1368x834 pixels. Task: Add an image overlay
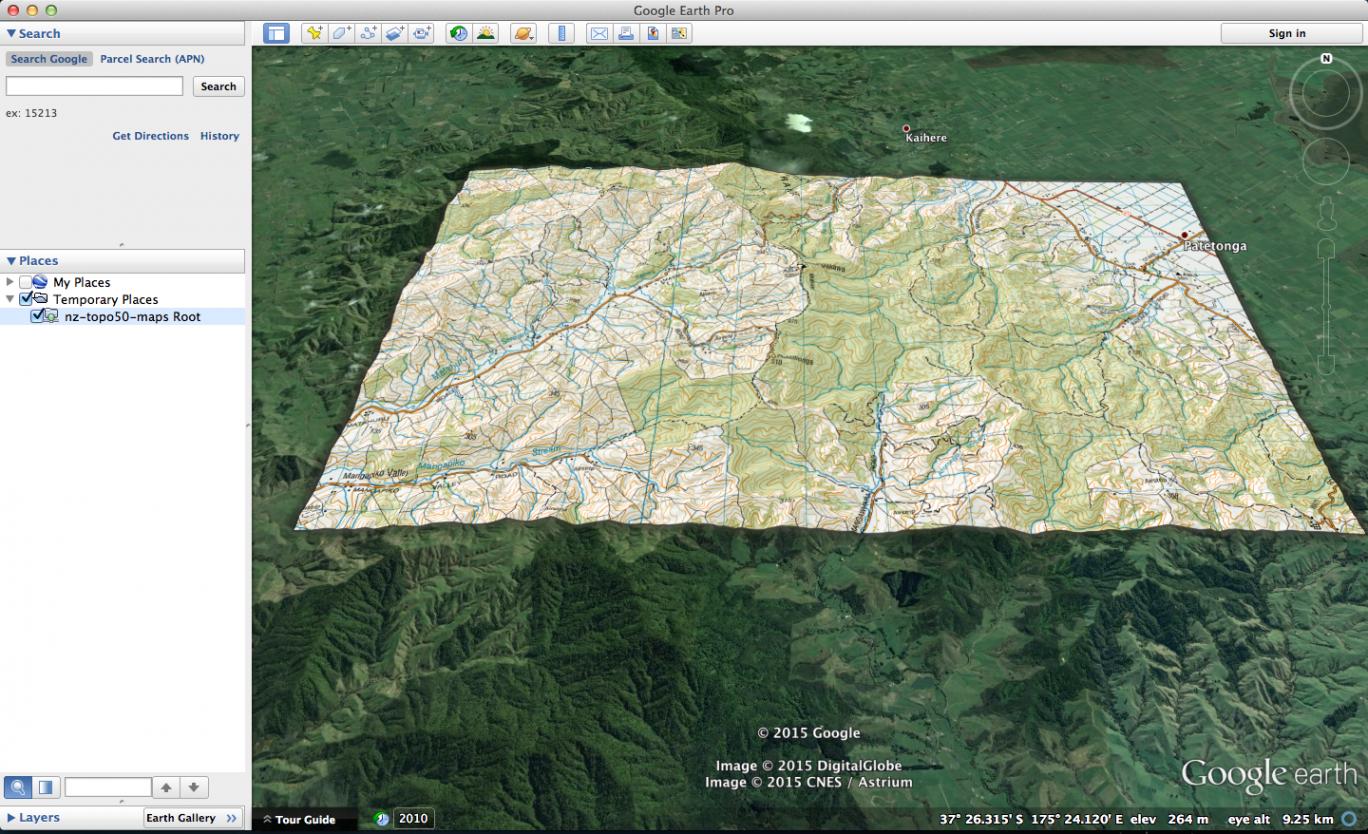395,33
